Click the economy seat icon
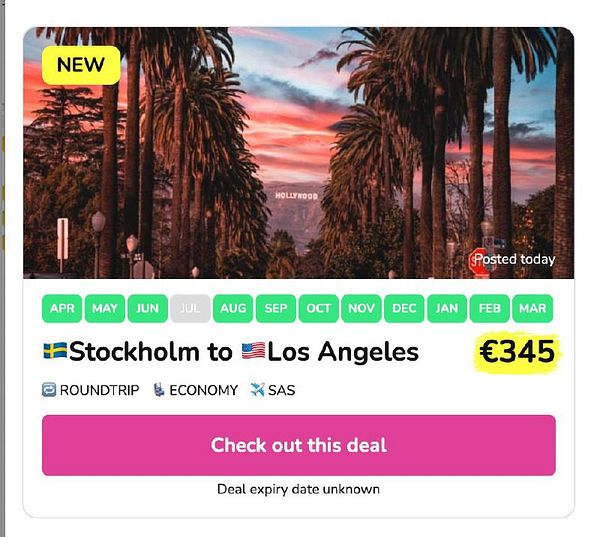This screenshot has height=537, width=600. coord(158,390)
